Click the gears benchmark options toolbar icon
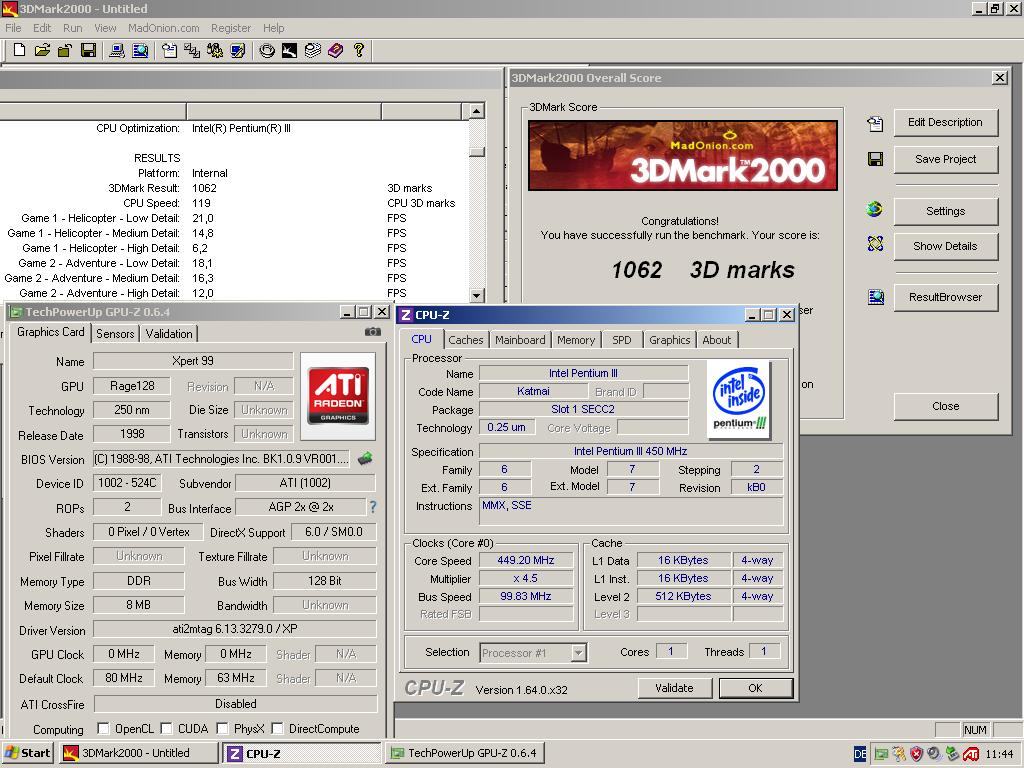 coord(215,50)
